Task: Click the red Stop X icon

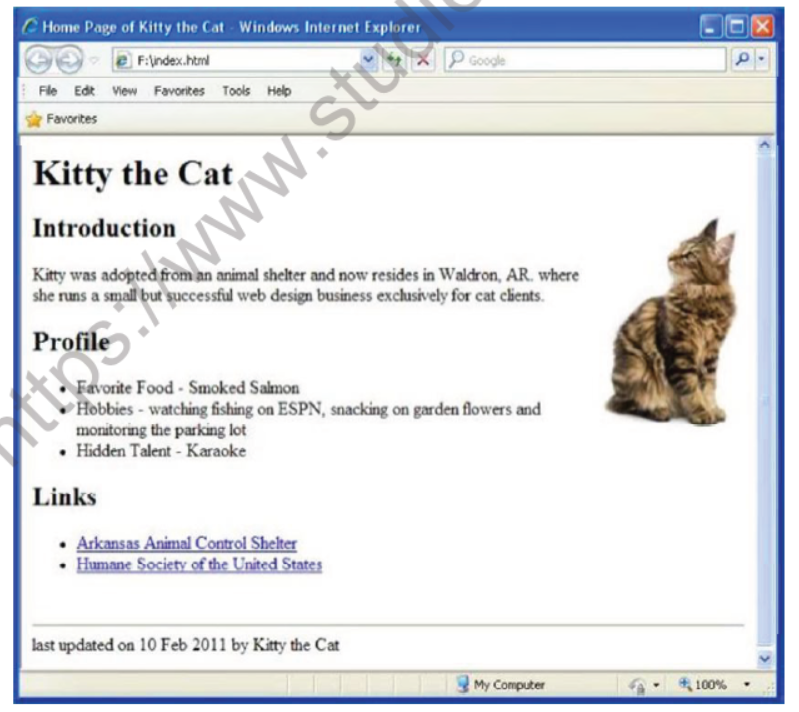Action: [x=423, y=60]
